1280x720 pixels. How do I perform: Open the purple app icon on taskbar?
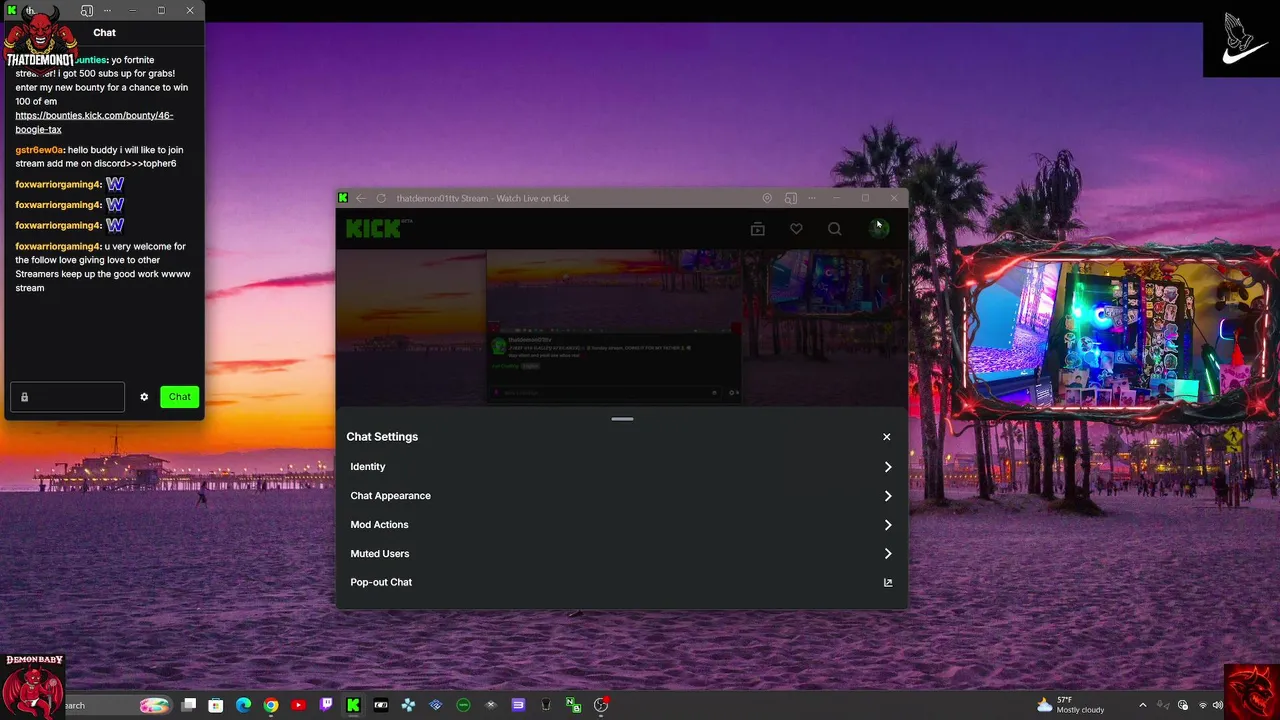[x=518, y=705]
